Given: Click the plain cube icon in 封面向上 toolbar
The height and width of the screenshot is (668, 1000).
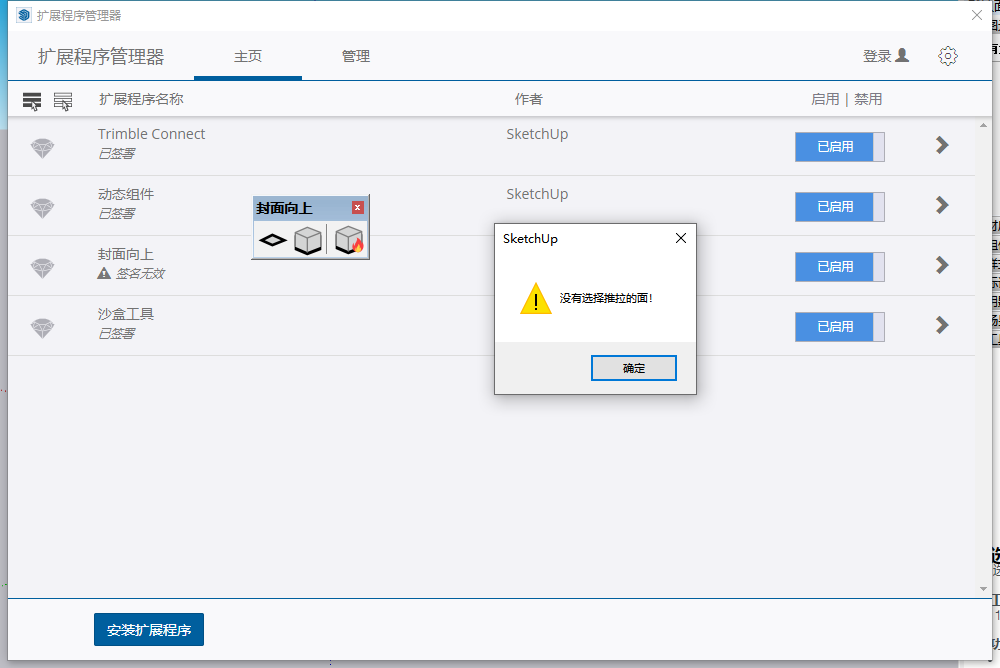Looking at the screenshot, I should pos(308,241).
